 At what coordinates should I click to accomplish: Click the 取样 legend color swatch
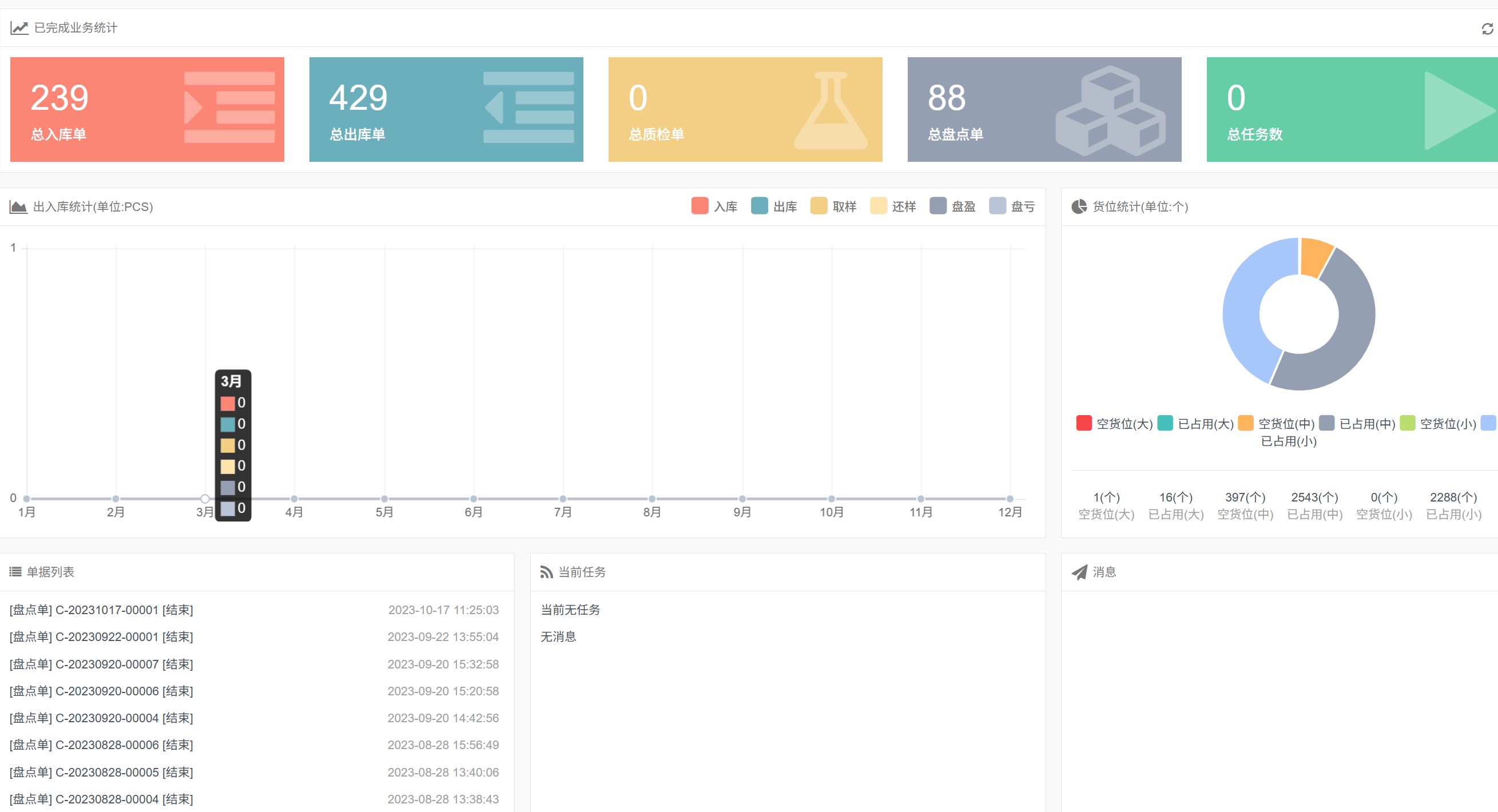(819, 206)
